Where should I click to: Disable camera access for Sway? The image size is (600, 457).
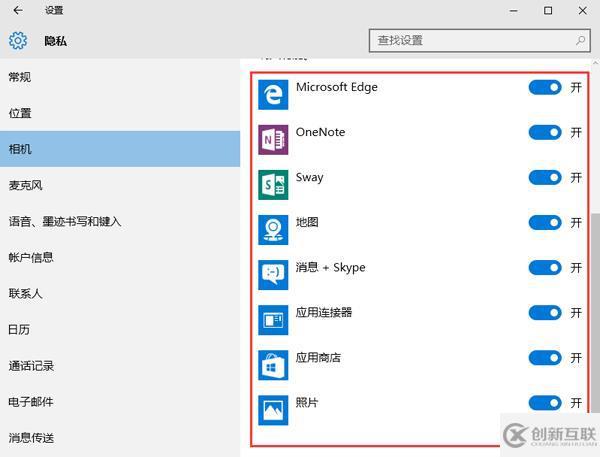545,177
